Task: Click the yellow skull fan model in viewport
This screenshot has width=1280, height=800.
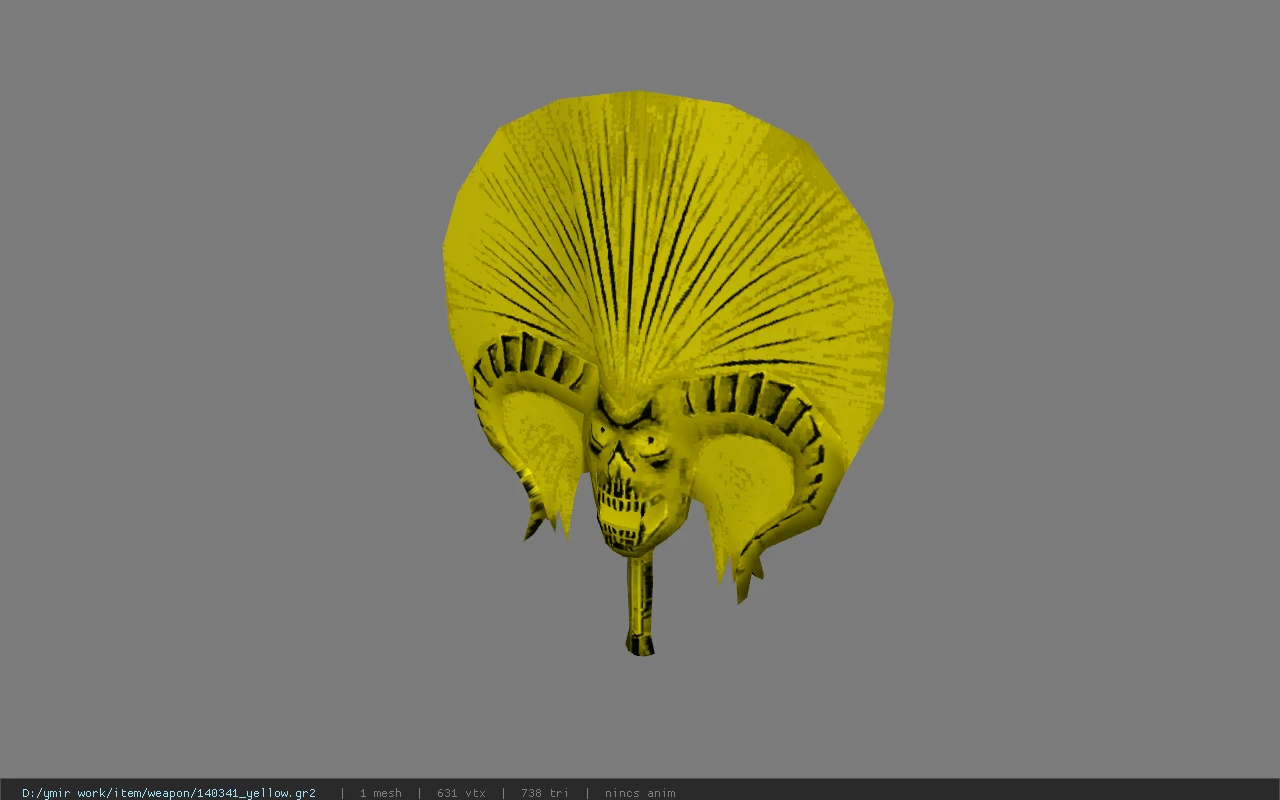Action: pyautogui.click(x=667, y=373)
